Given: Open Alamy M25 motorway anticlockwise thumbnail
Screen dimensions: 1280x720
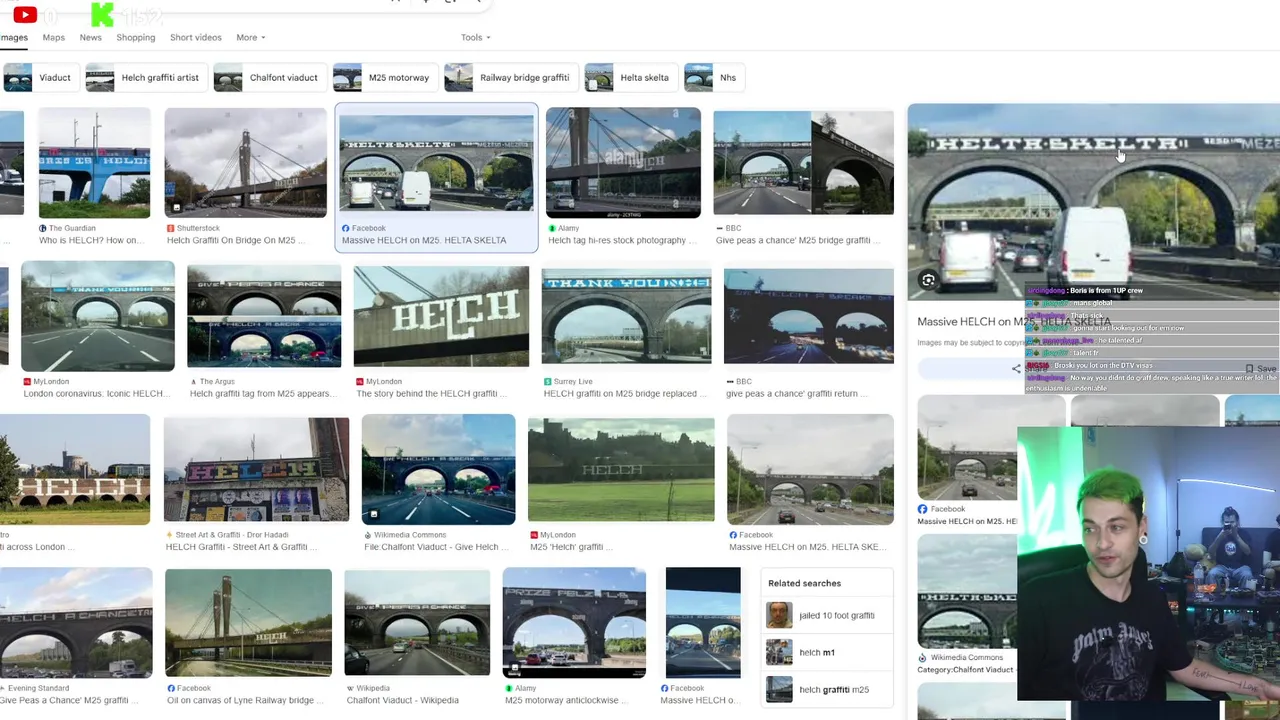Looking at the screenshot, I should (574, 623).
